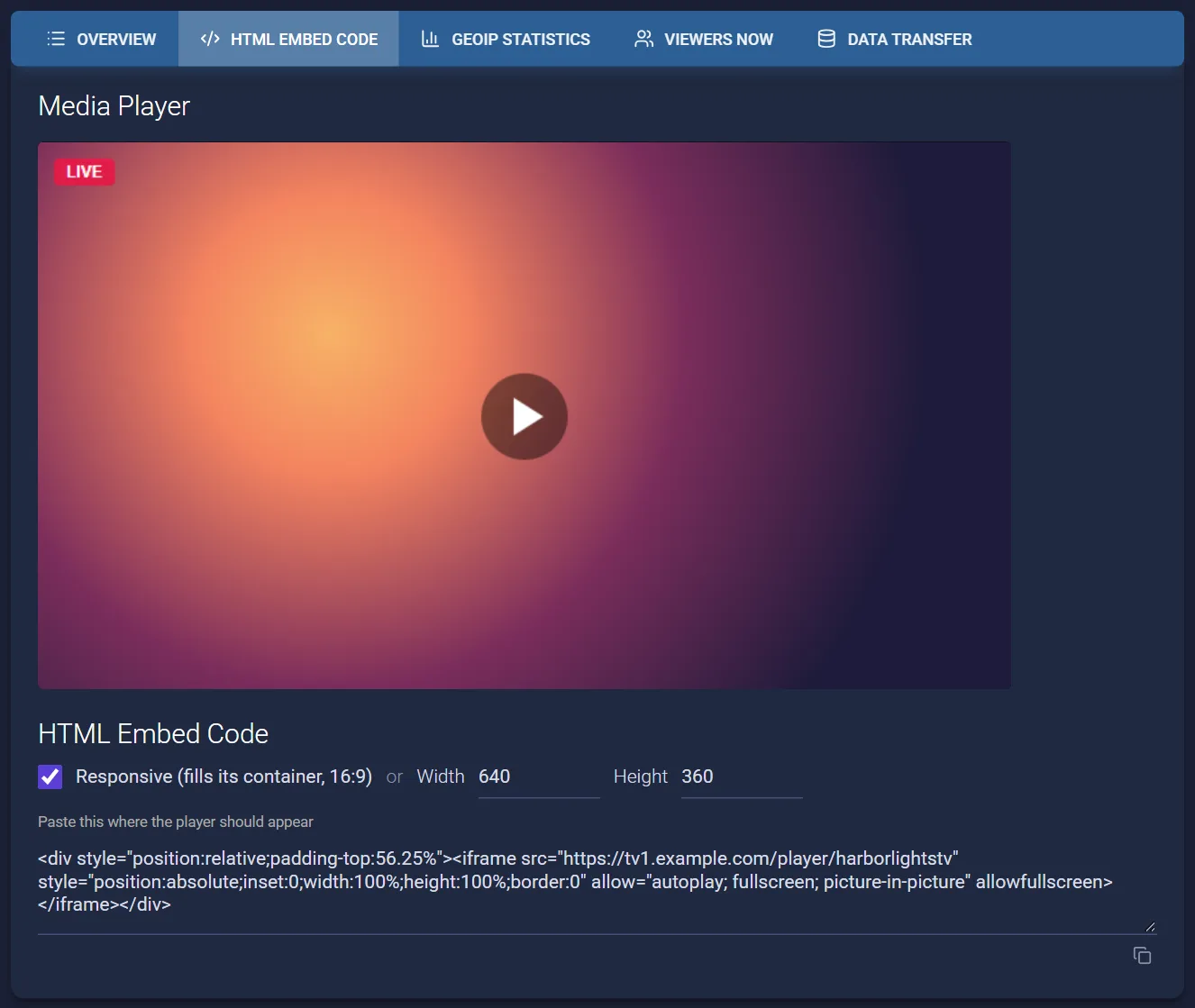Viewport: 1195px width, 1008px height.
Task: Click the "Media Player" heading
Action: [114, 106]
